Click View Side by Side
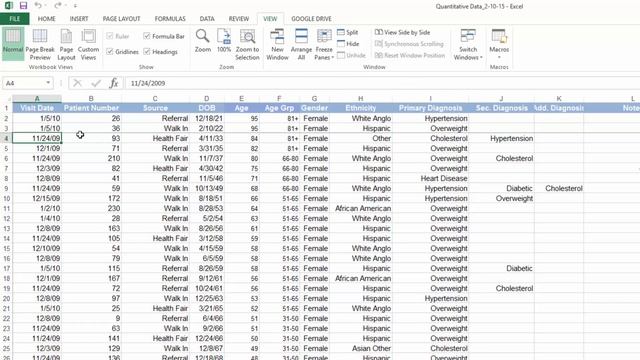The height and width of the screenshot is (360, 640). pyautogui.click(x=402, y=32)
